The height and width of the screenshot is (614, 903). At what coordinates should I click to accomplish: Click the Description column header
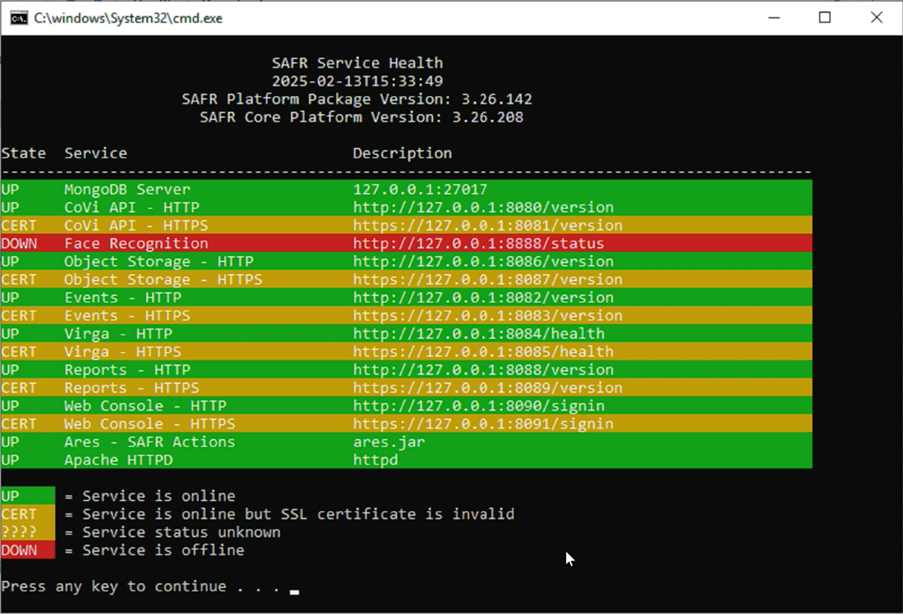402,153
